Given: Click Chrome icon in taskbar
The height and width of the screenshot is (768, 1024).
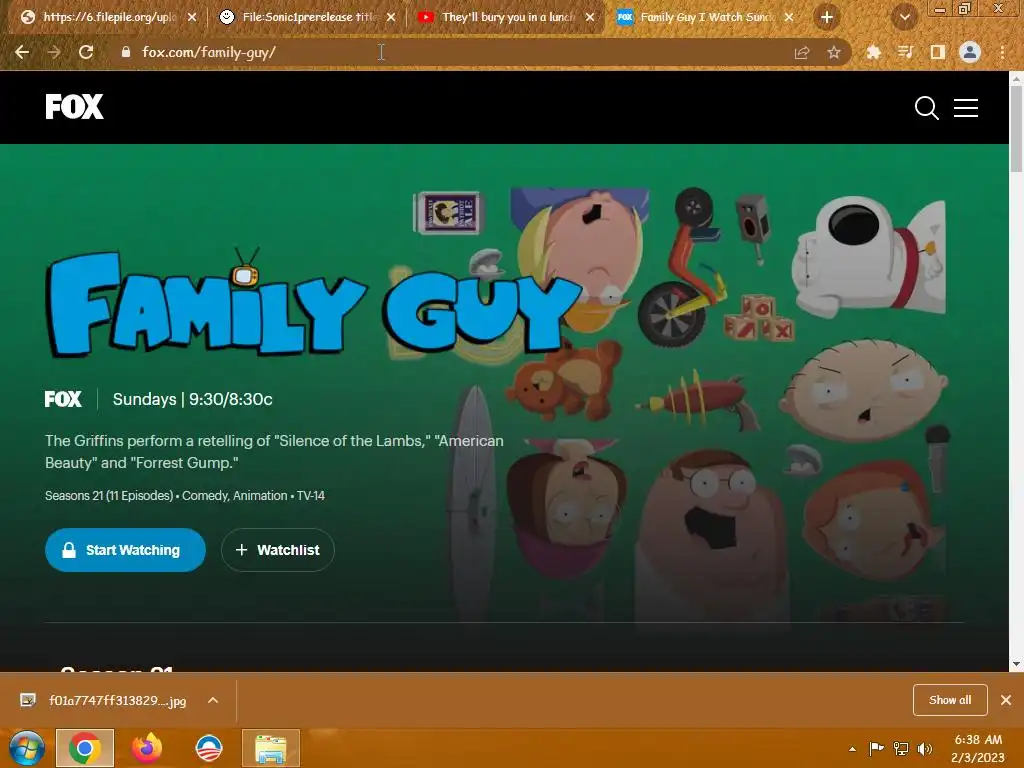Looking at the screenshot, I should click(x=85, y=748).
